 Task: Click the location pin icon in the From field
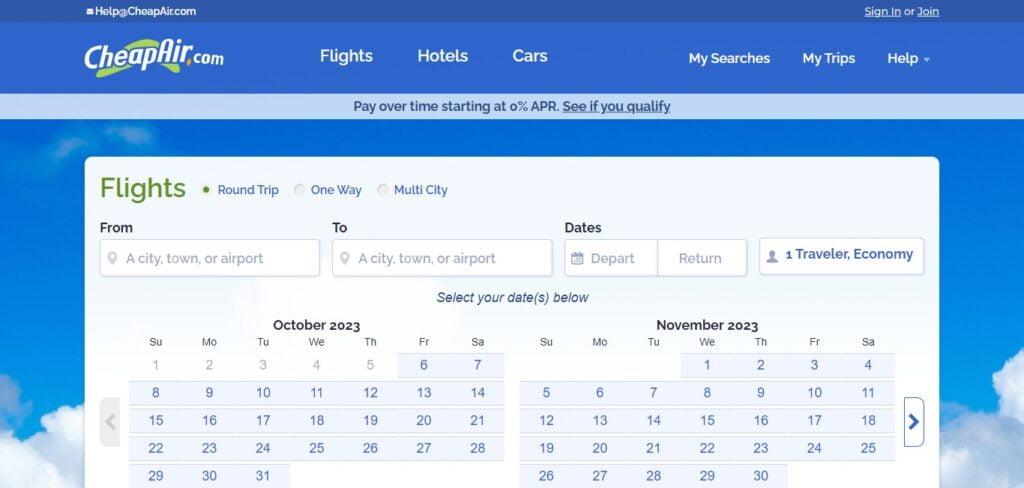112,258
